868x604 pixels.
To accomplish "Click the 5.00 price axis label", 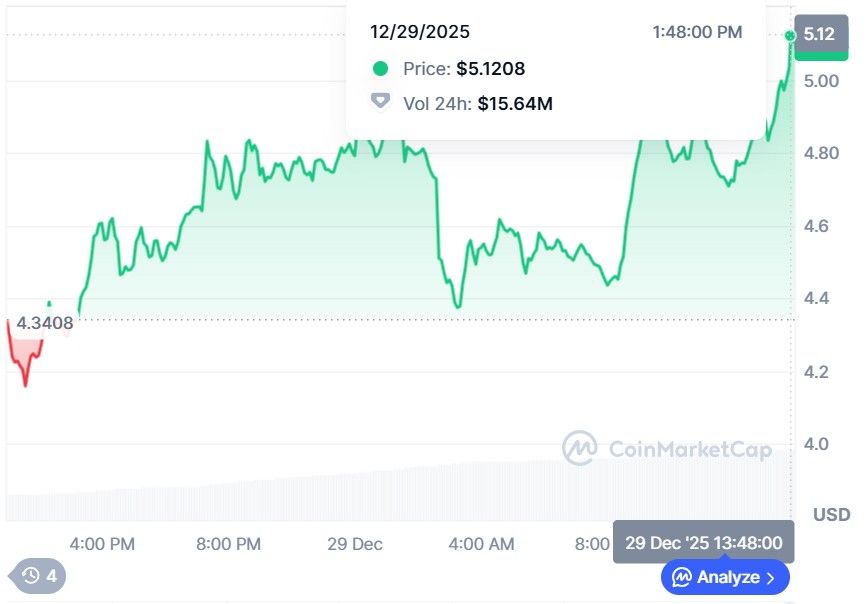I will click(x=820, y=81).
